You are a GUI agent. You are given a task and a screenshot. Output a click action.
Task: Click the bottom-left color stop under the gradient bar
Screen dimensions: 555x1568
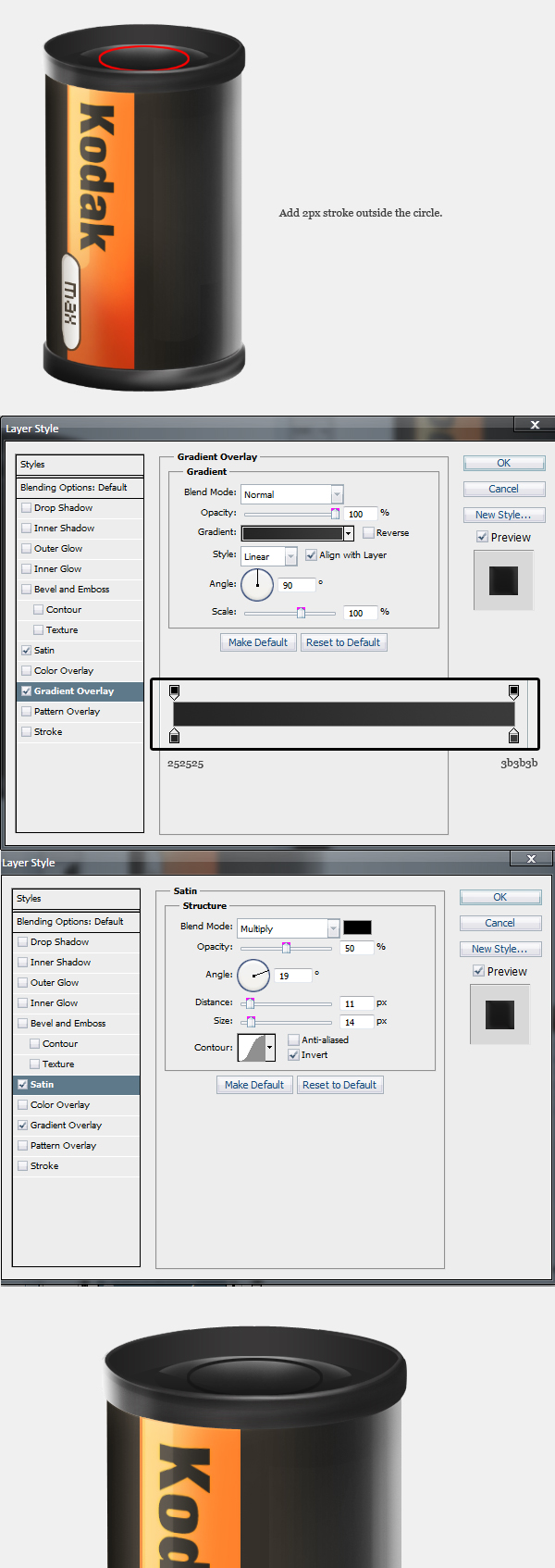pyautogui.click(x=174, y=736)
